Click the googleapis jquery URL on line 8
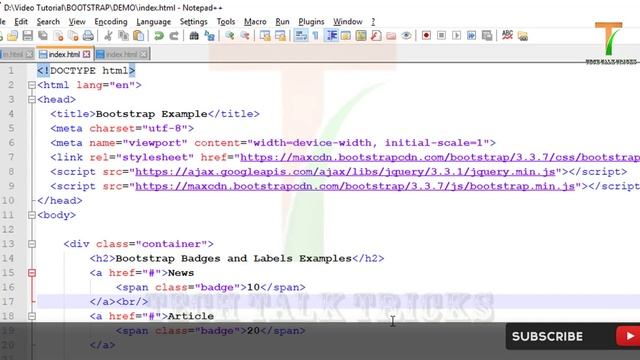This screenshot has height=360, width=640. click(345, 172)
